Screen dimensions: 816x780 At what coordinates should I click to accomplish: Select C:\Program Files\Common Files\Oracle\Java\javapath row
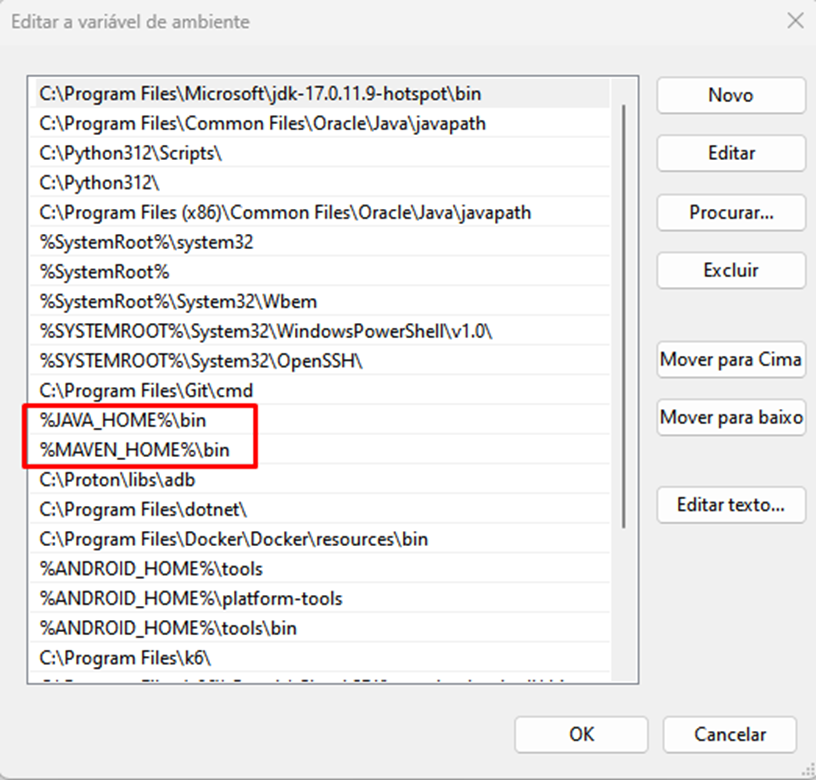(x=320, y=123)
